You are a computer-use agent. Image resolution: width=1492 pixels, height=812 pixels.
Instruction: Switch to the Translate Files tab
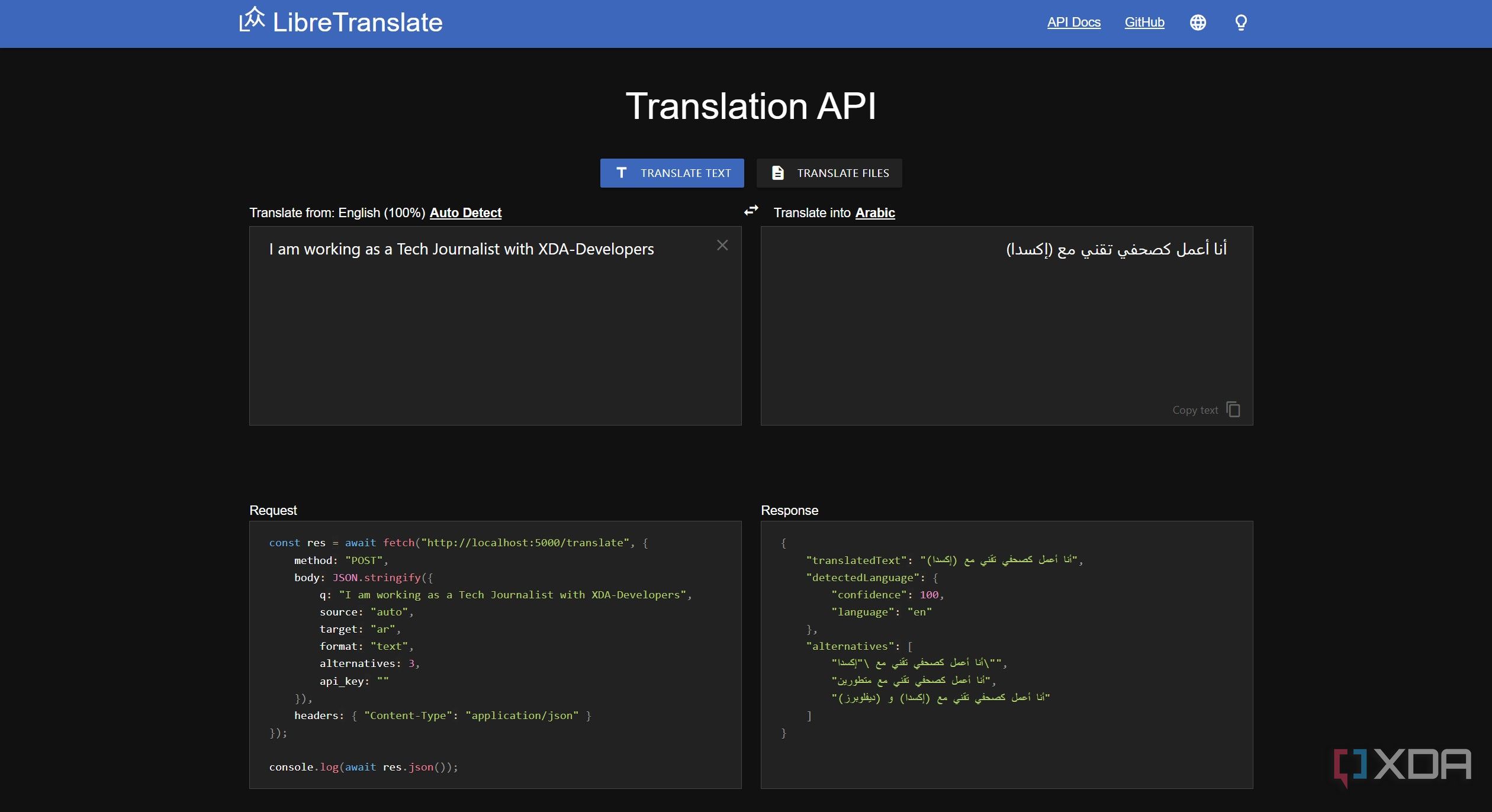tap(829, 173)
